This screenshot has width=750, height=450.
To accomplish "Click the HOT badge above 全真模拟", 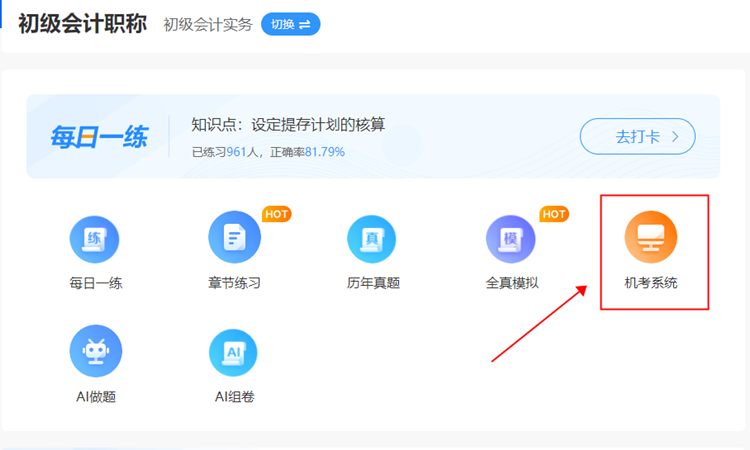I will tap(554, 214).
